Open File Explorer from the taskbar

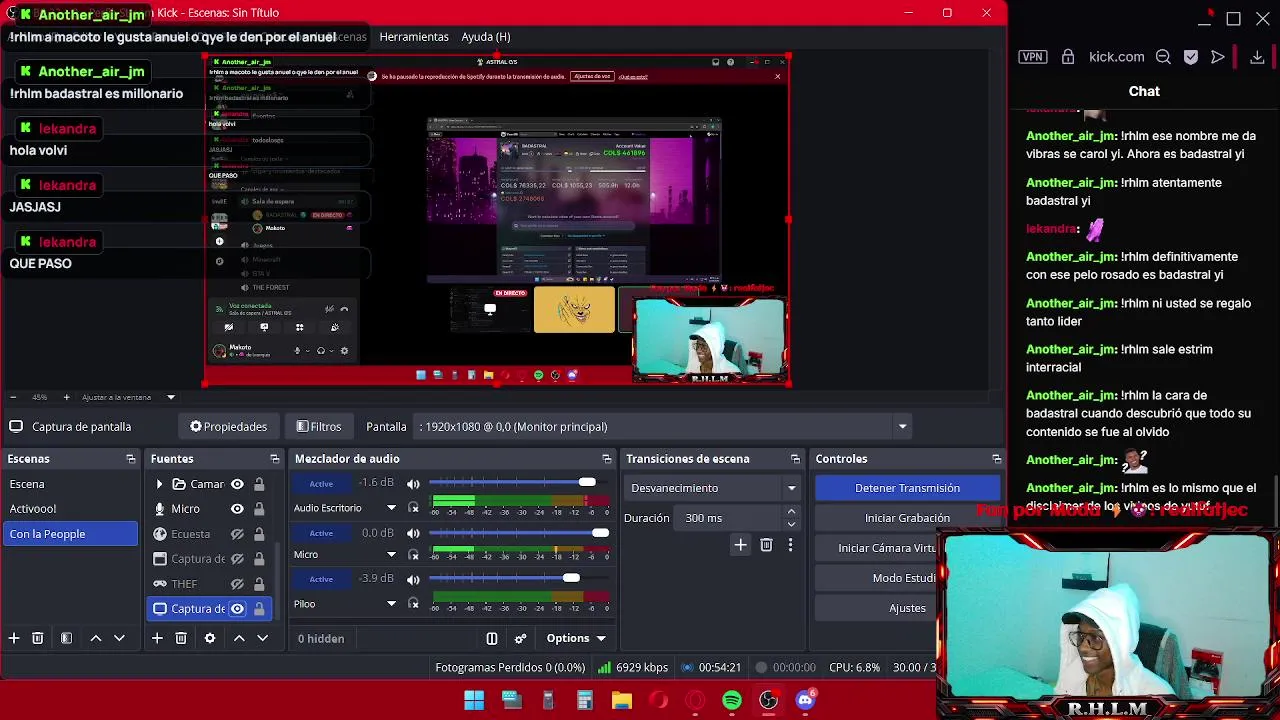[622, 700]
